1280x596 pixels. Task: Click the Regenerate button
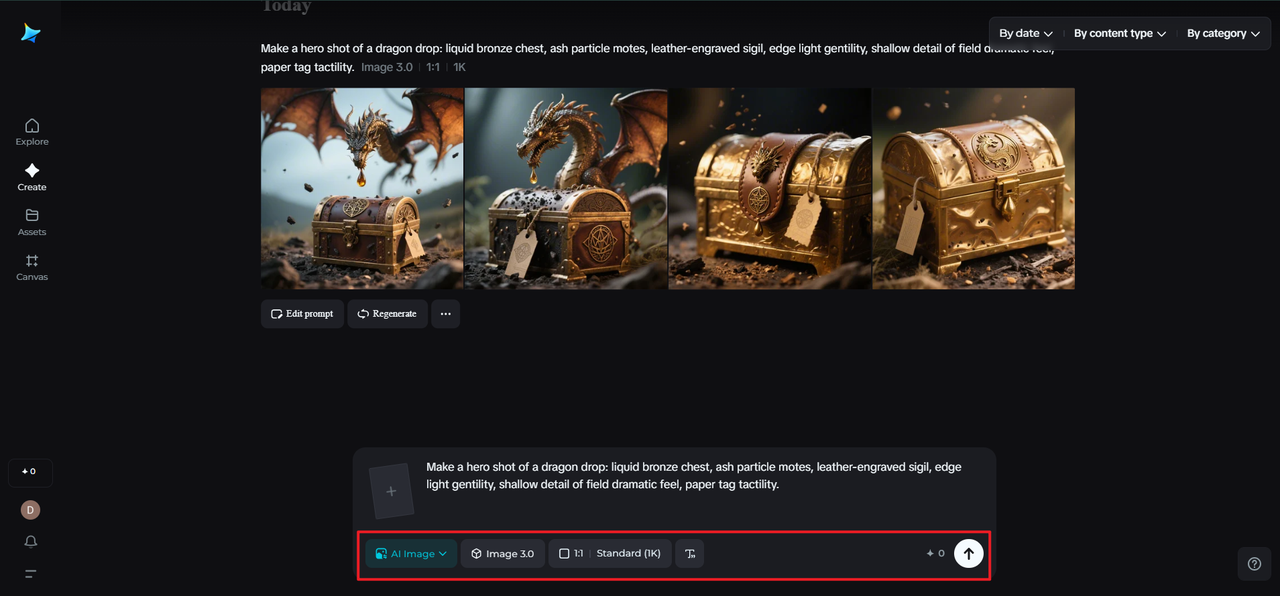click(387, 313)
